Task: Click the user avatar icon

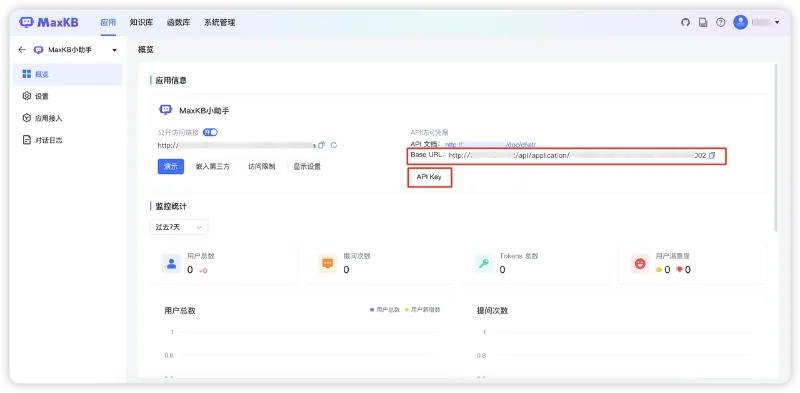Action: (x=740, y=22)
